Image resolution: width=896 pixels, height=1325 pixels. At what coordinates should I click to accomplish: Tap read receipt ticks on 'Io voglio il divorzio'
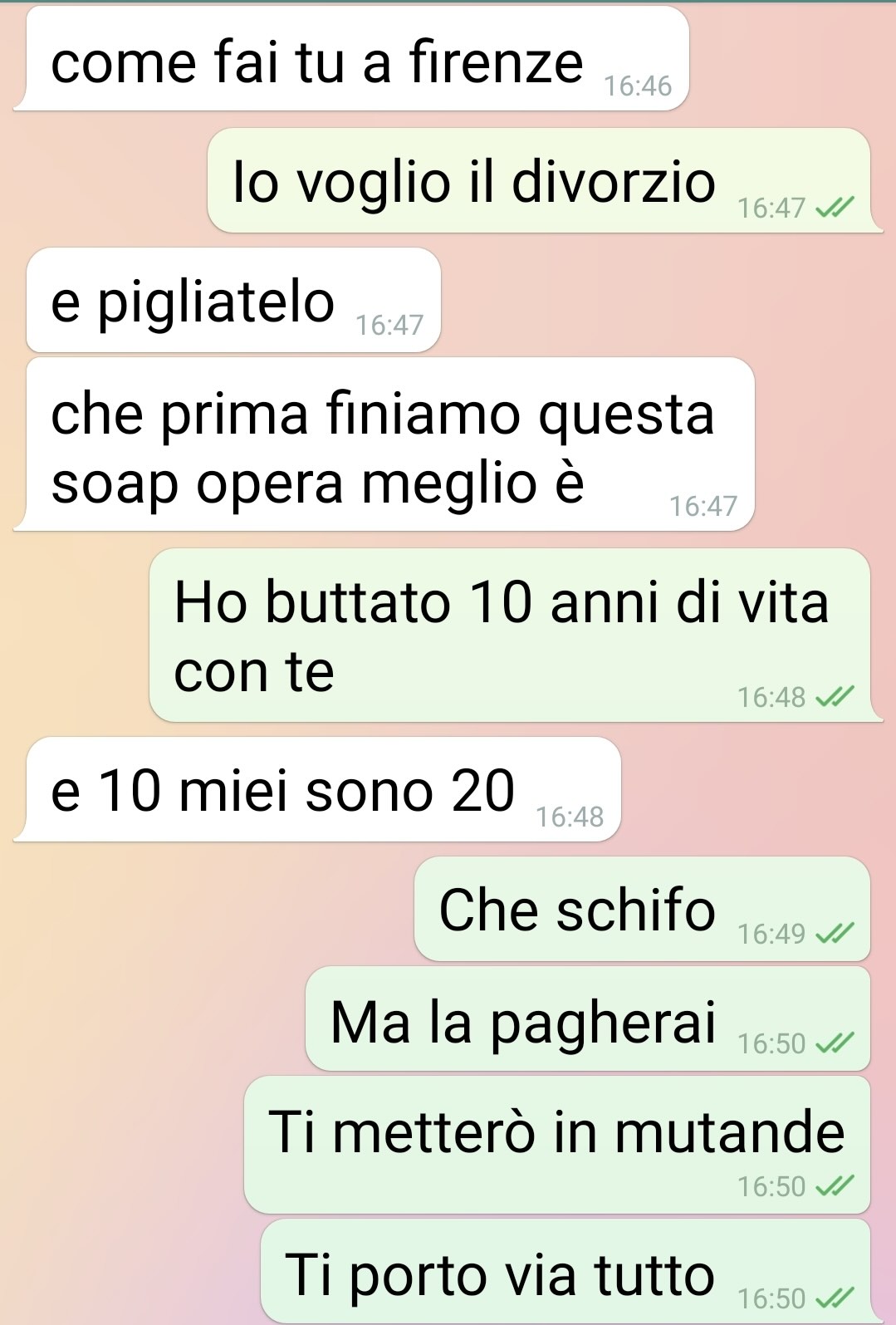coord(835,207)
